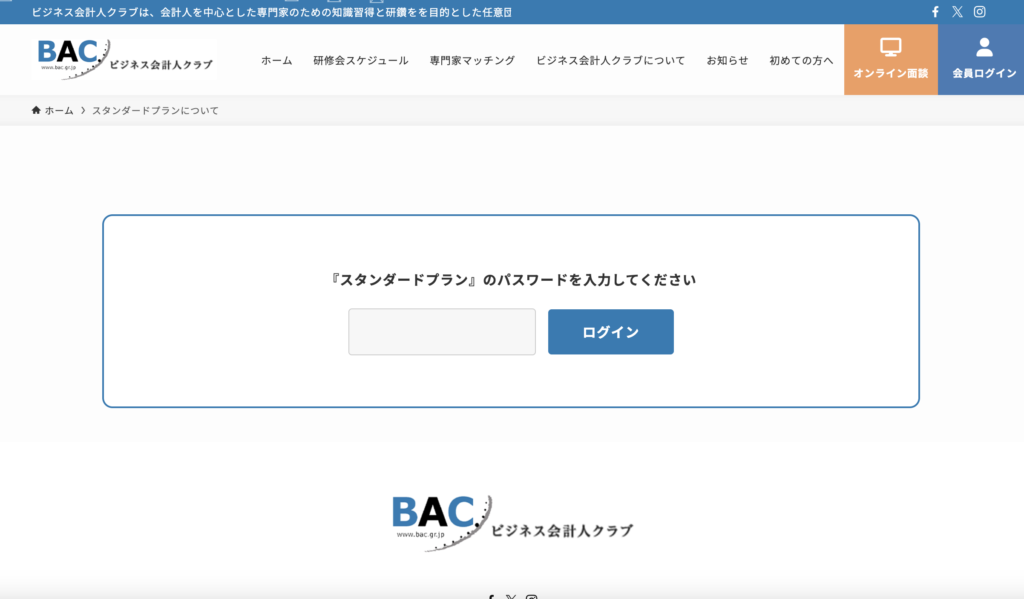1024x599 pixels.
Task: Click the X (Twitter) icon in top bar
Action: (957, 12)
